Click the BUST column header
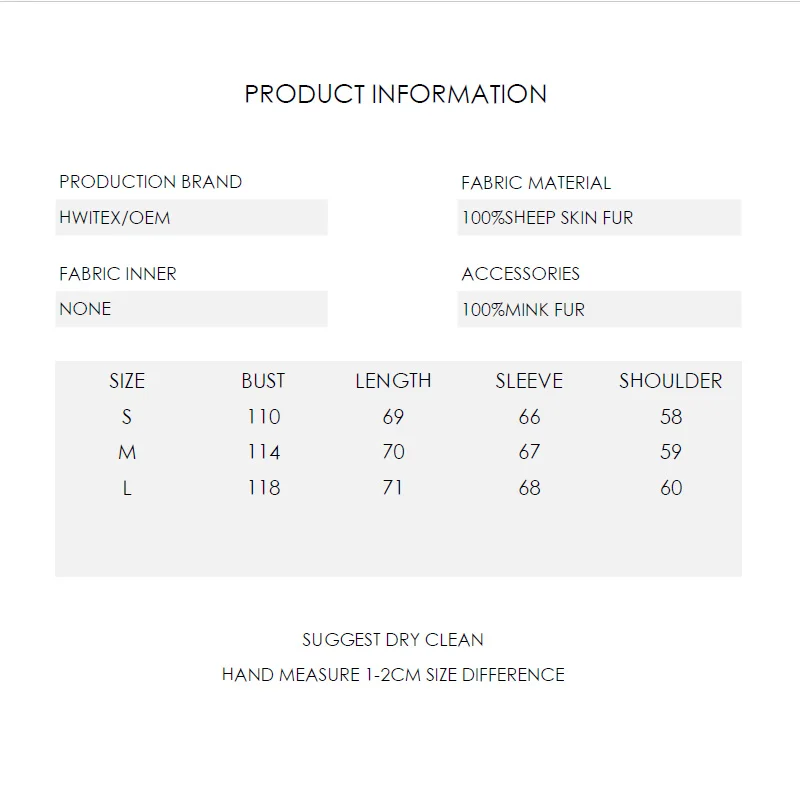This screenshot has width=800, height=800. [x=263, y=381]
